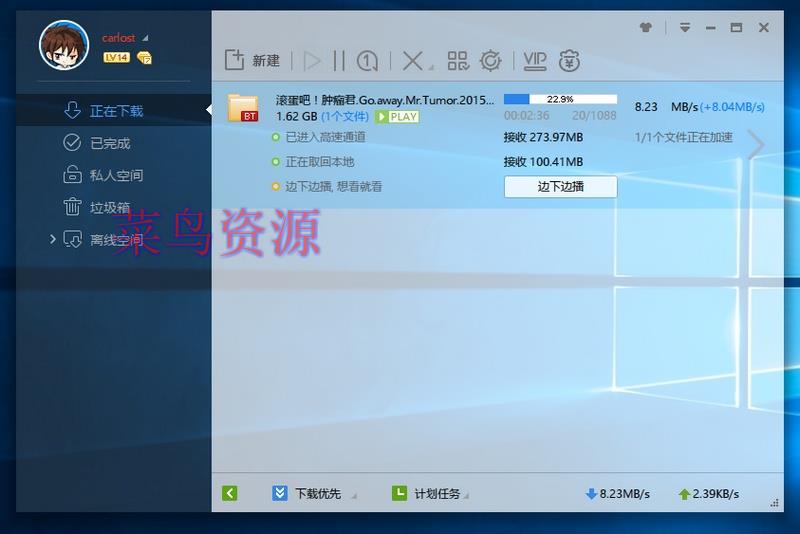Viewport: 800px width, 534px height.
Task: Click the 计划任务 green icon
Action: (x=399, y=493)
